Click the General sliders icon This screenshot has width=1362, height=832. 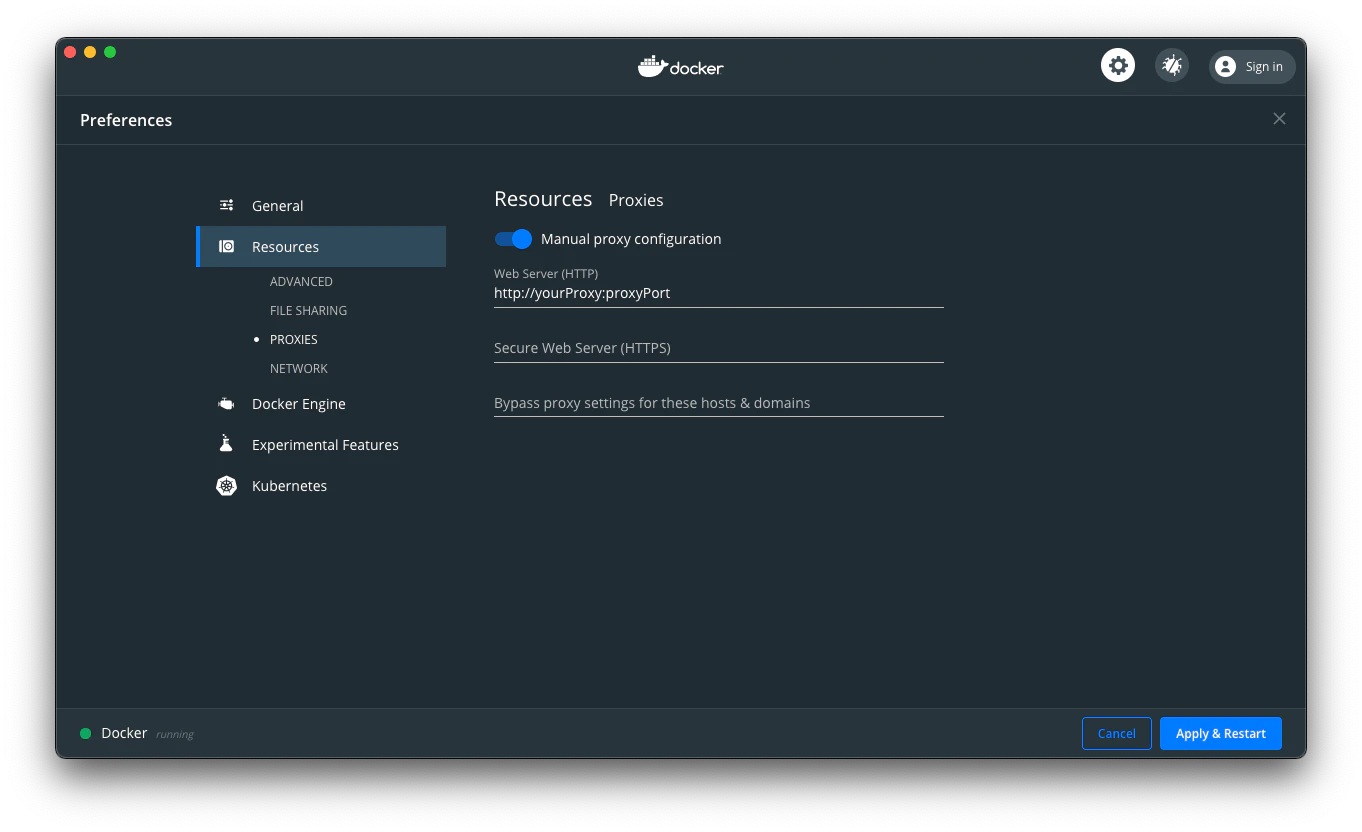(227, 205)
